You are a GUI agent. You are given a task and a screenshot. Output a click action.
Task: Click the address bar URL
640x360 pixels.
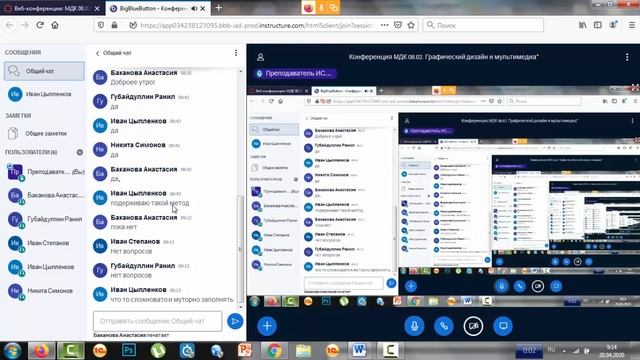(256, 25)
